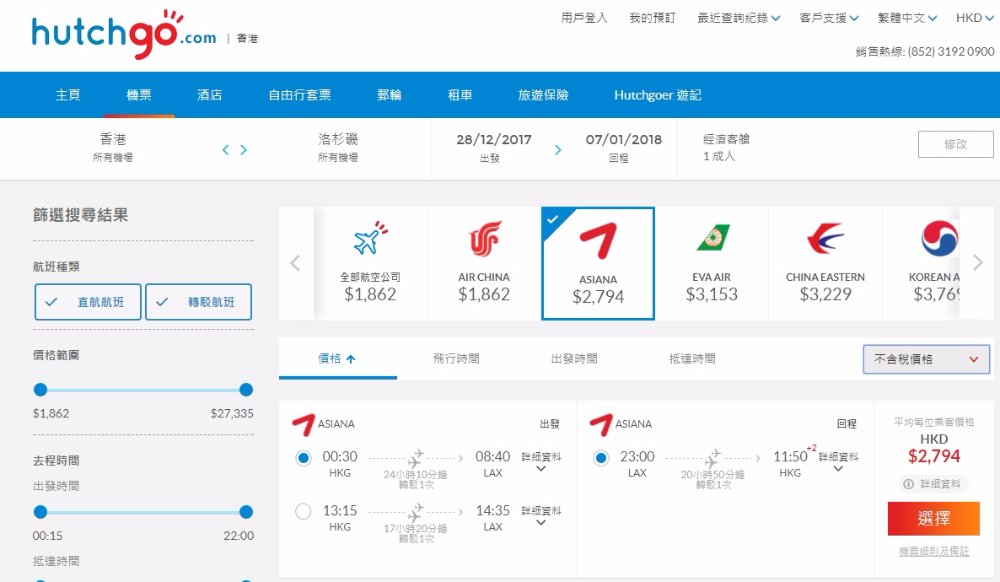The height and width of the screenshot is (582, 1000).
Task: Open HKD currency dropdown
Action: [974, 18]
